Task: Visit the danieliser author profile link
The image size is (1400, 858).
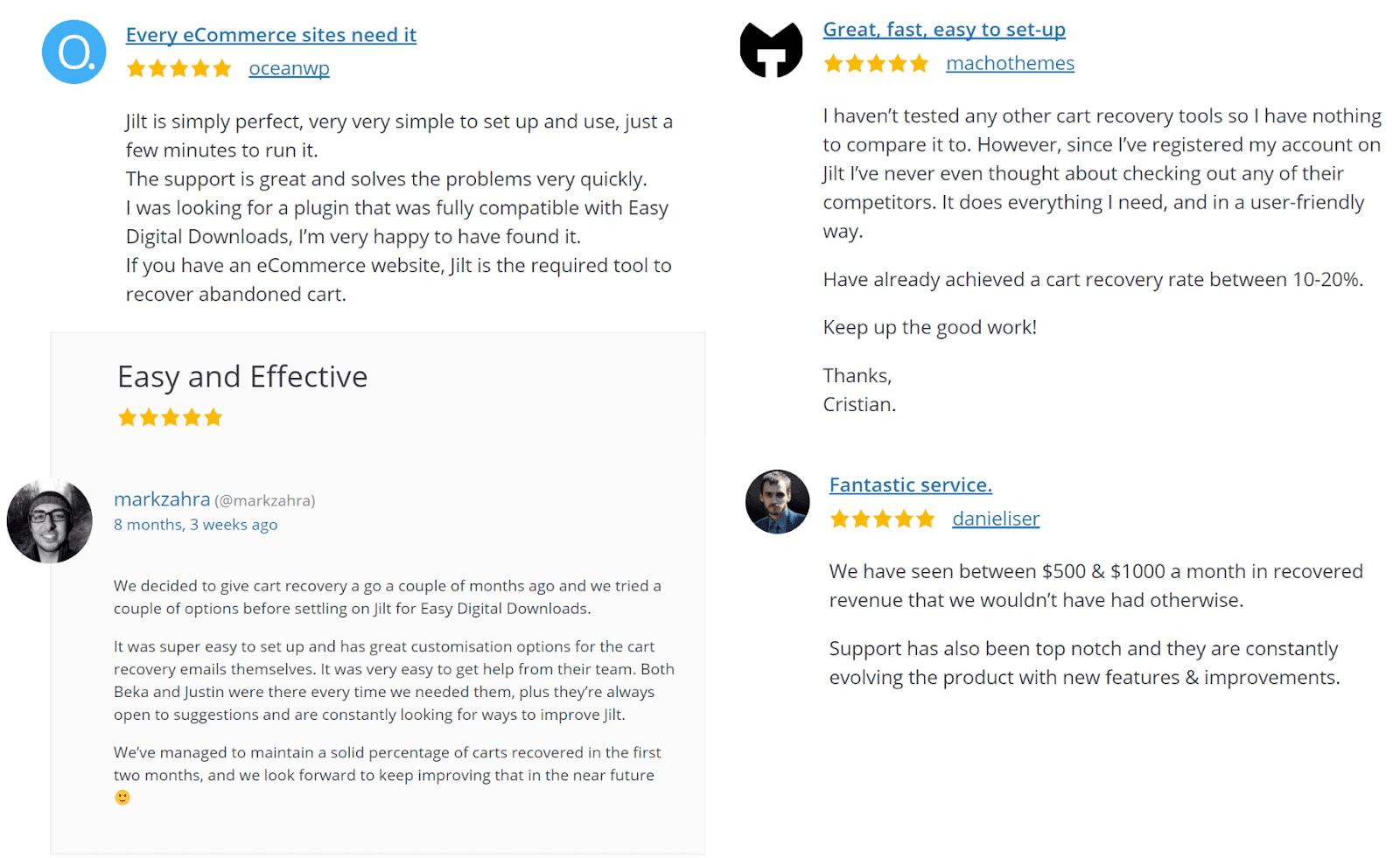Action: click(996, 519)
